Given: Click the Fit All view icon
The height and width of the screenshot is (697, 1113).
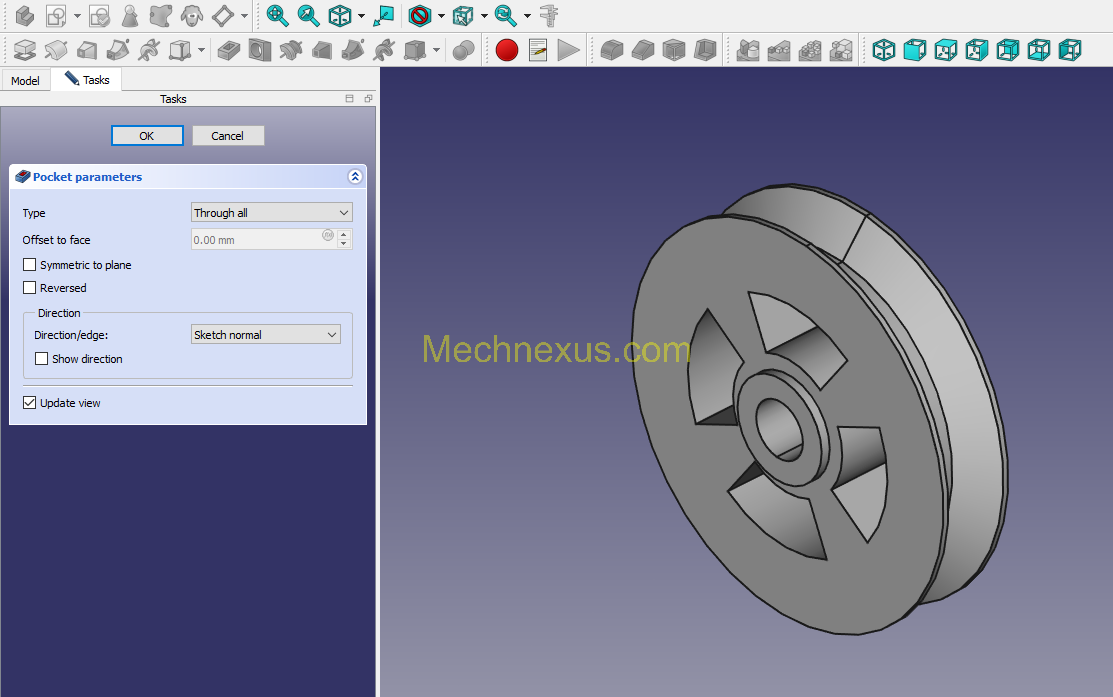Looking at the screenshot, I should tap(278, 16).
